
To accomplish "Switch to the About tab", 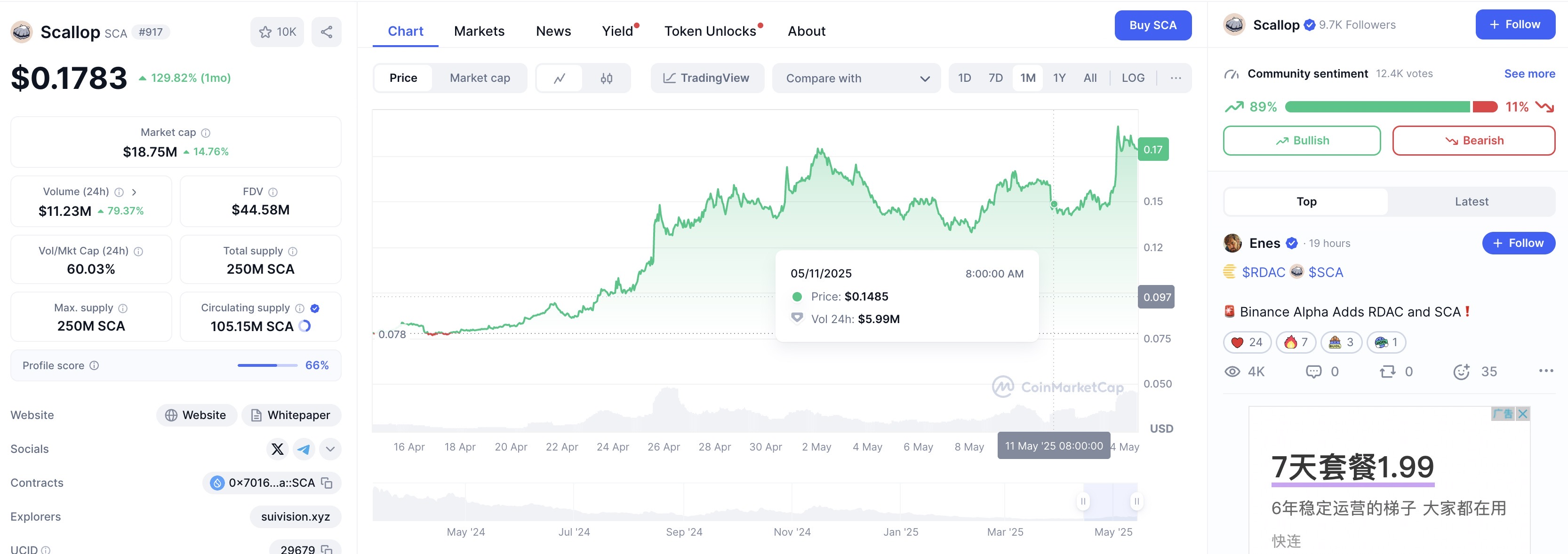I will (807, 31).
